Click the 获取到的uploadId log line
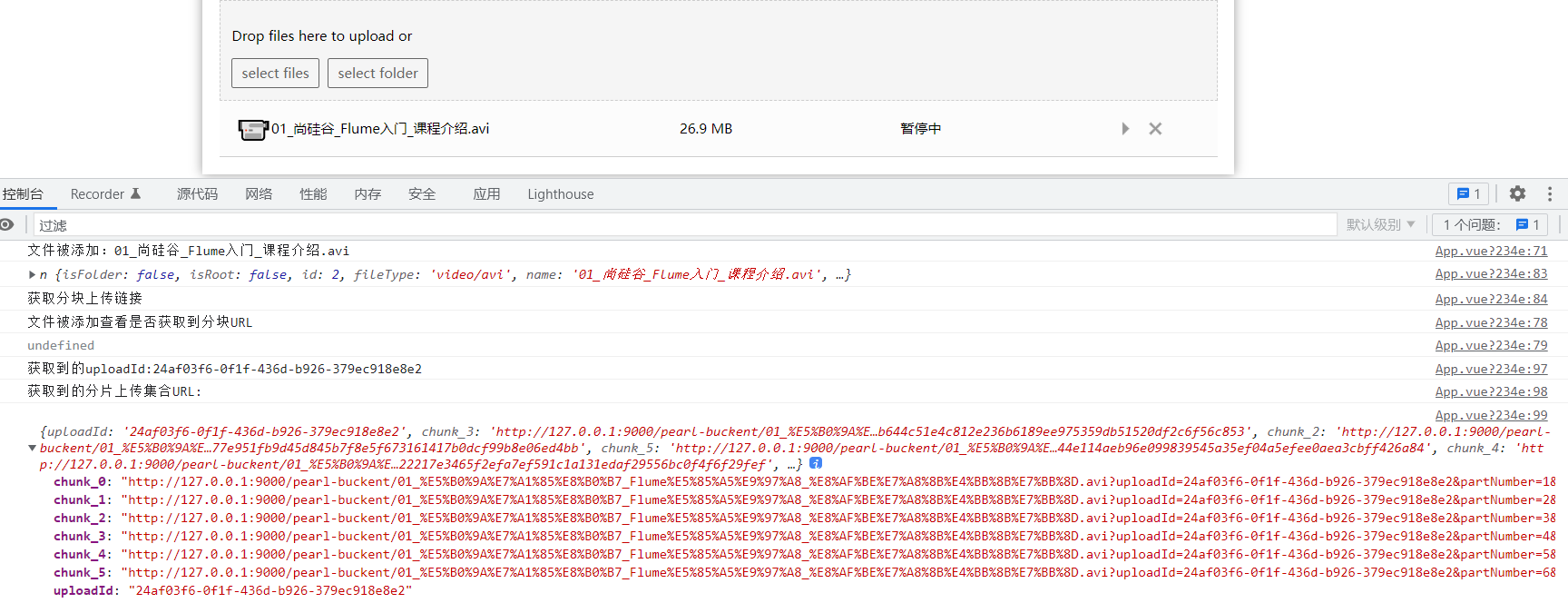Image resolution: width=1568 pixels, height=603 pixels. point(224,369)
